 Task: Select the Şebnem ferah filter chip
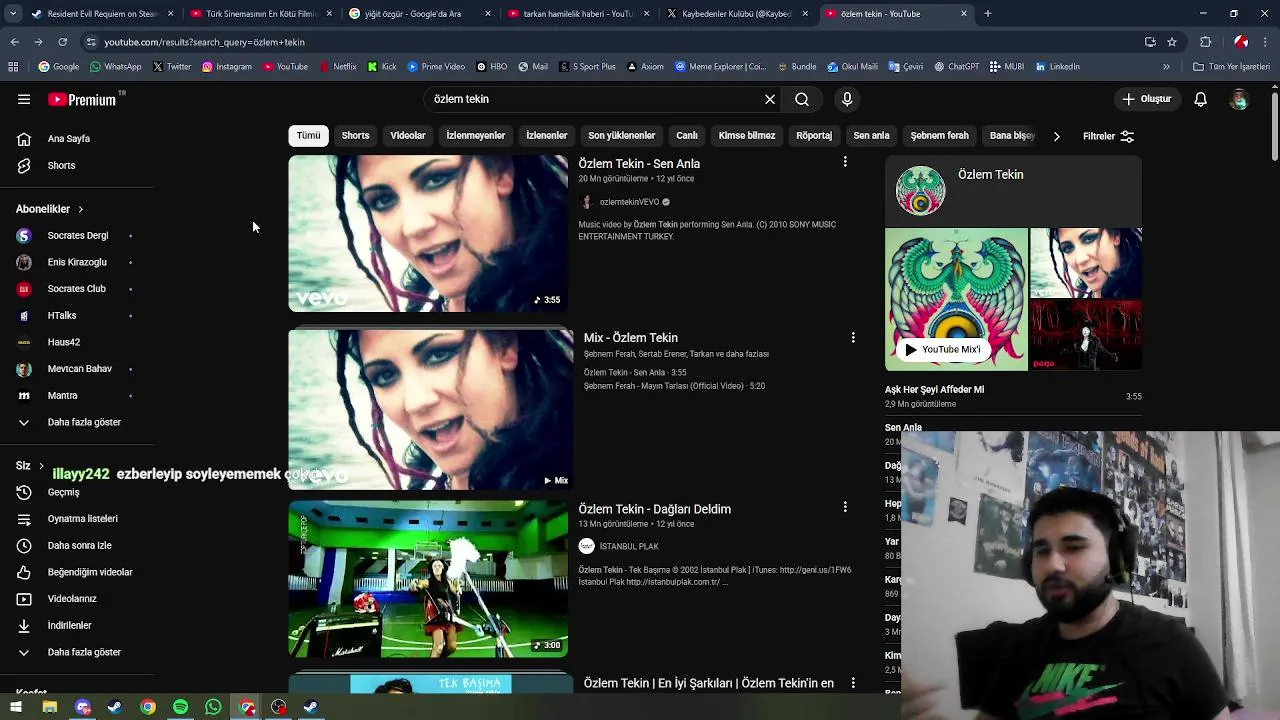[x=939, y=136]
